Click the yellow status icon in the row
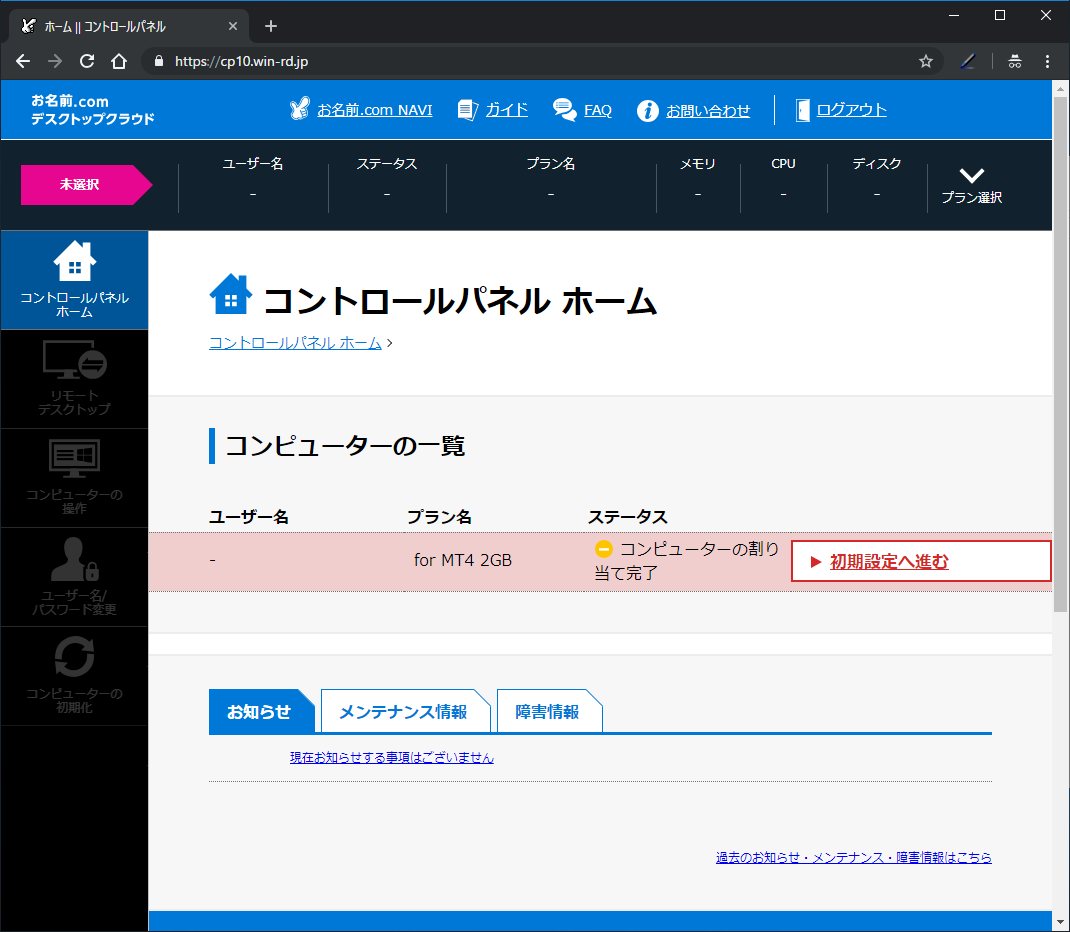1070x932 pixels. tap(603, 549)
